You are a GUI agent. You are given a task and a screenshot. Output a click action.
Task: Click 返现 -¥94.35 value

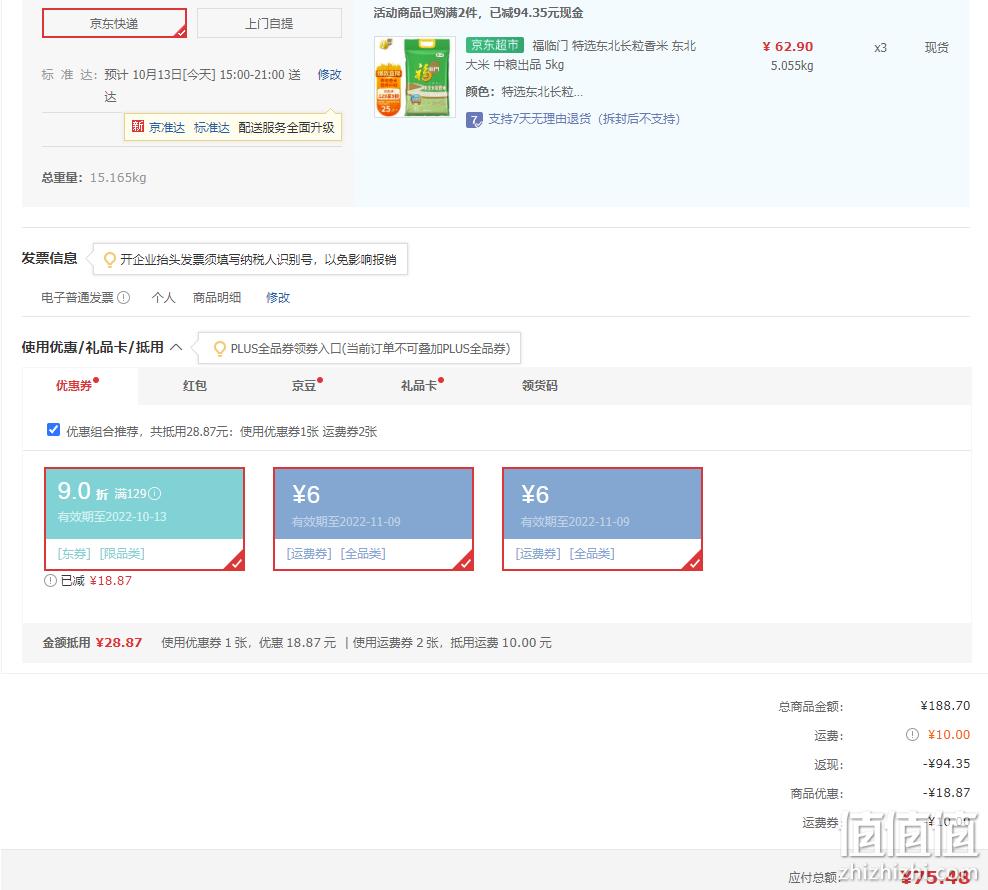click(946, 763)
